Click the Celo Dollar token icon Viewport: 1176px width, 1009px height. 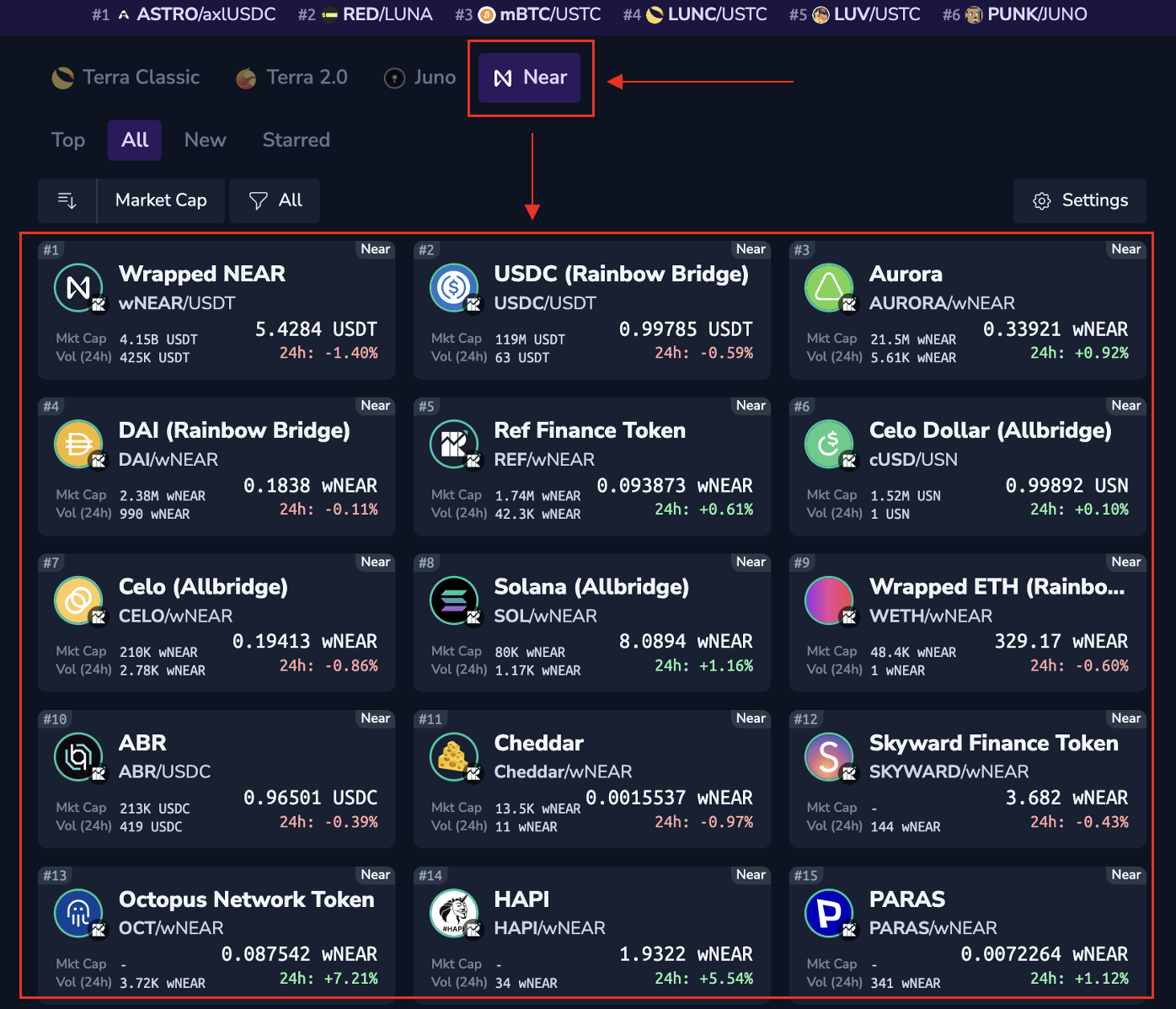click(829, 444)
